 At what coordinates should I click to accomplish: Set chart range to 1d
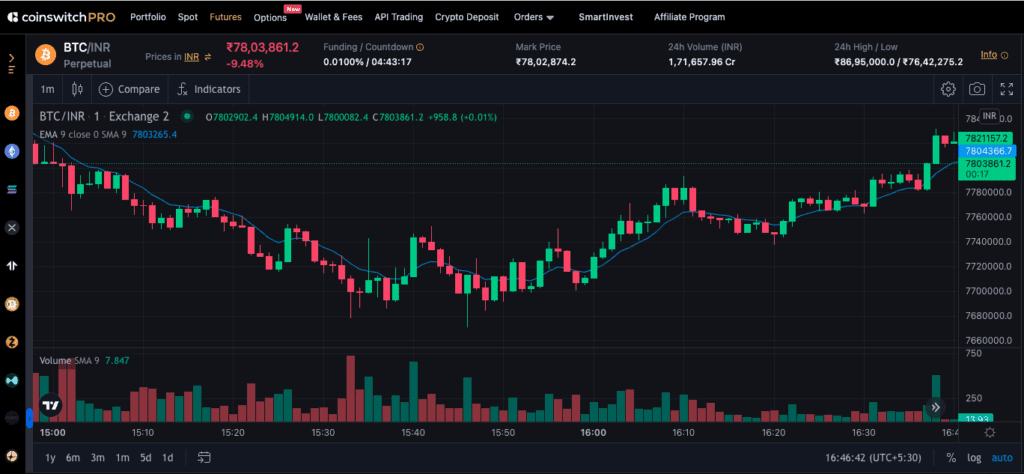tap(168, 458)
